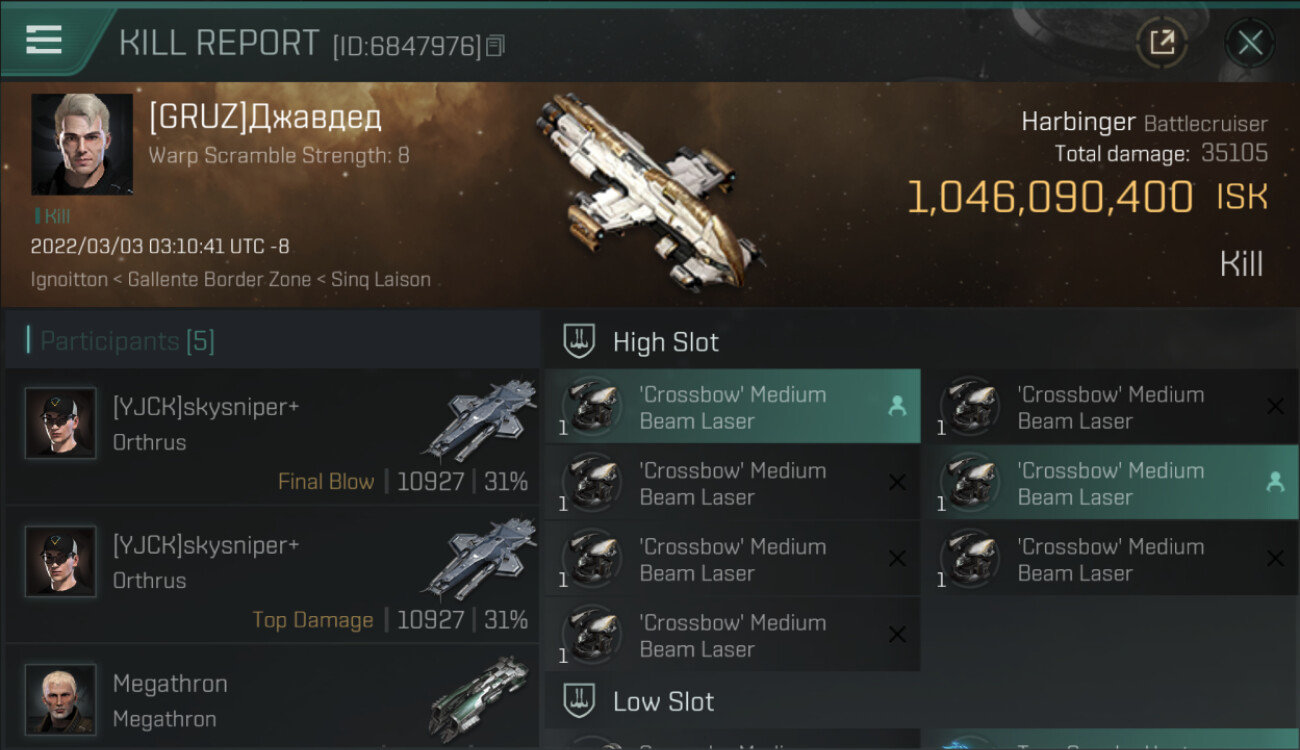The width and height of the screenshot is (1300, 750).
Task: Select the Final Blow Orthrus ship icon
Action: [482, 418]
